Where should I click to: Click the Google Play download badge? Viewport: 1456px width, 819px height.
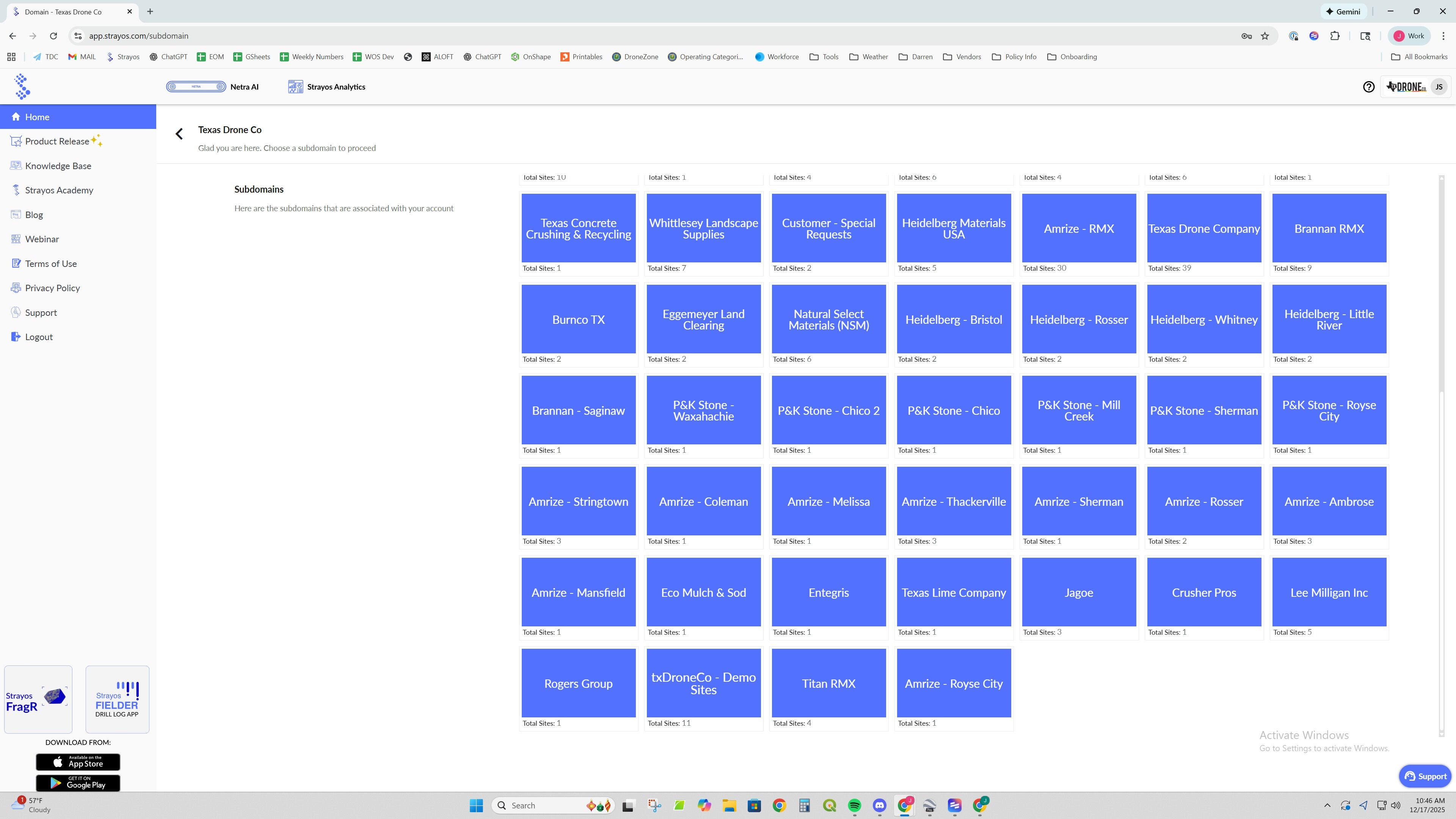click(x=78, y=782)
